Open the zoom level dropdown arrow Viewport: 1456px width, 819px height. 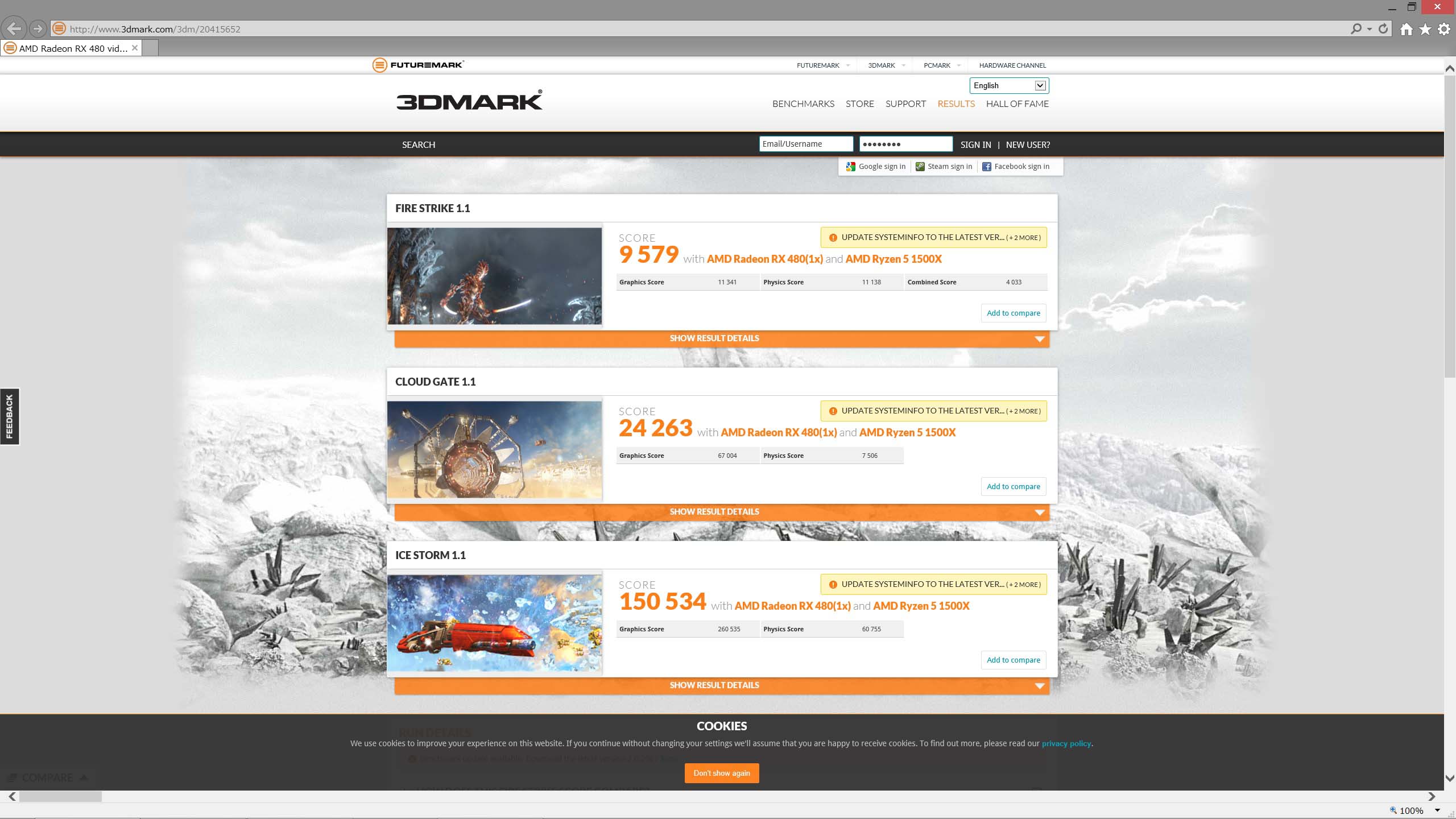[1437, 810]
